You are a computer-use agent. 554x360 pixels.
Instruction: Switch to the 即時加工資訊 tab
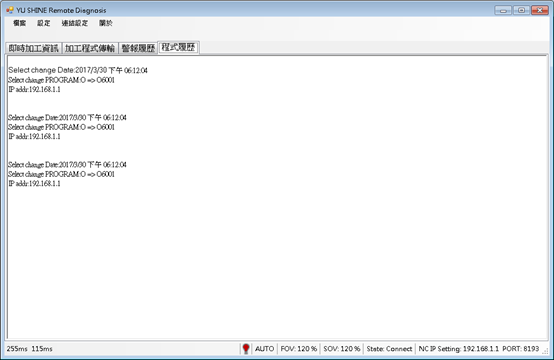(x=34, y=48)
